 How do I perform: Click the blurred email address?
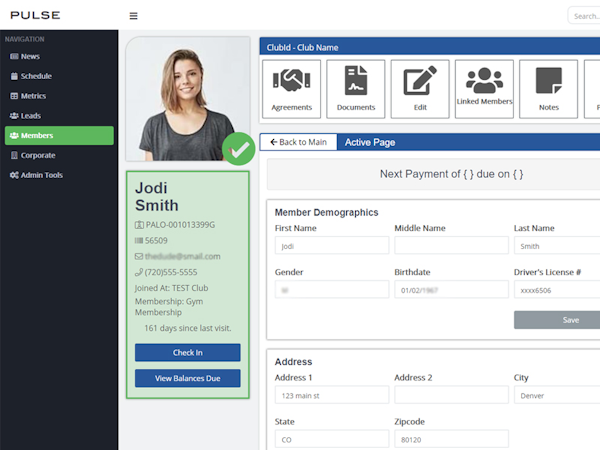[183, 256]
